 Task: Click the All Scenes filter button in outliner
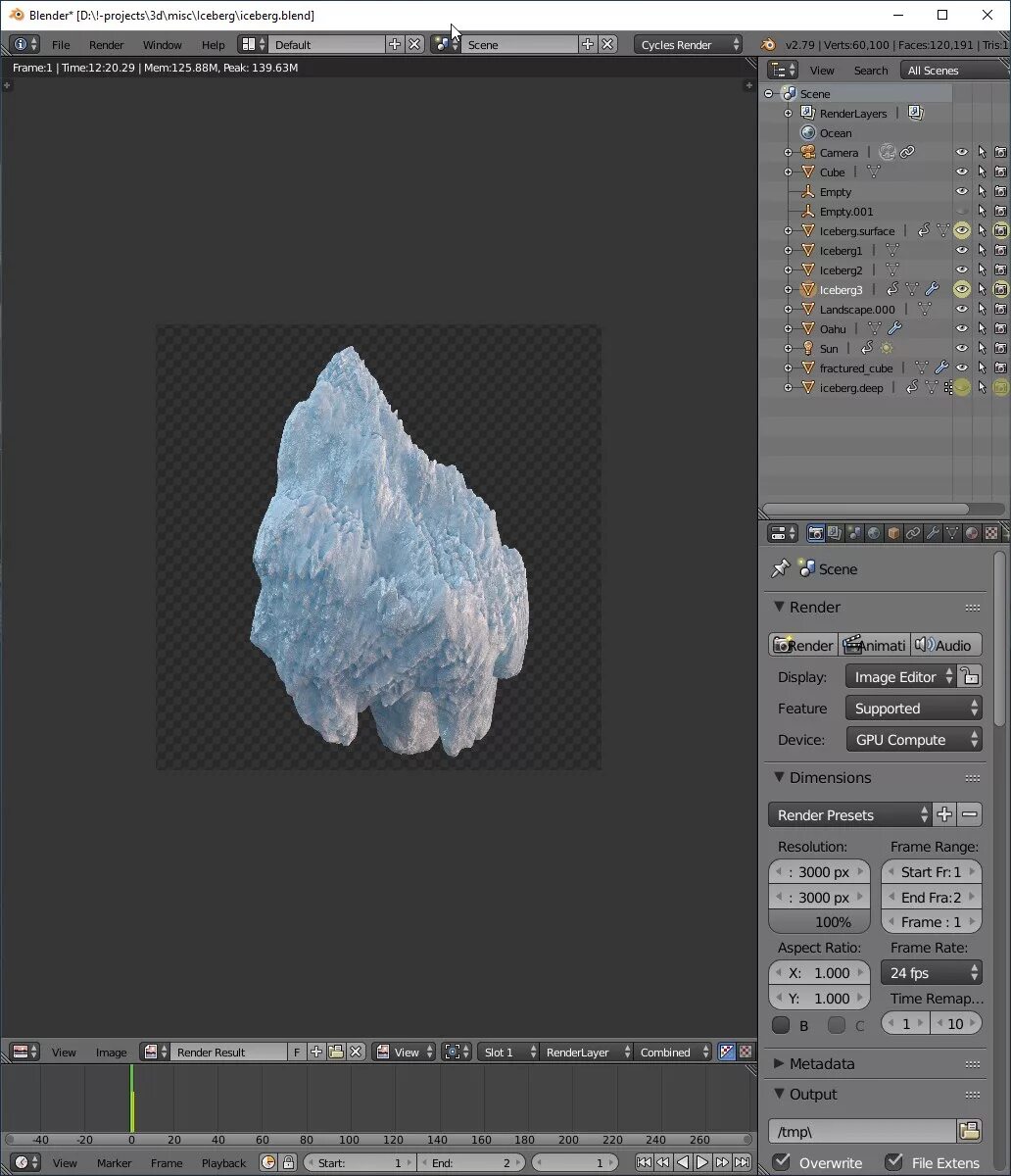point(935,70)
